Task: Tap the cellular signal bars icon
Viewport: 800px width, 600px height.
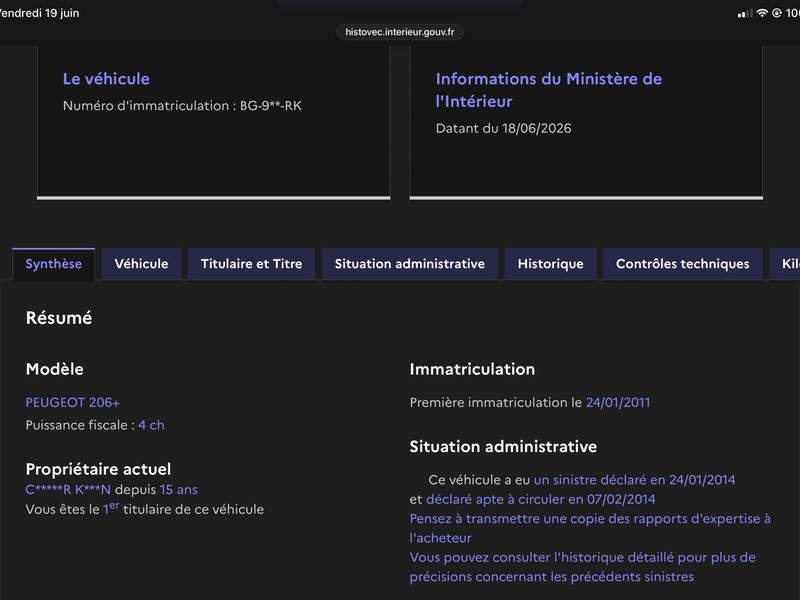Action: tap(745, 14)
